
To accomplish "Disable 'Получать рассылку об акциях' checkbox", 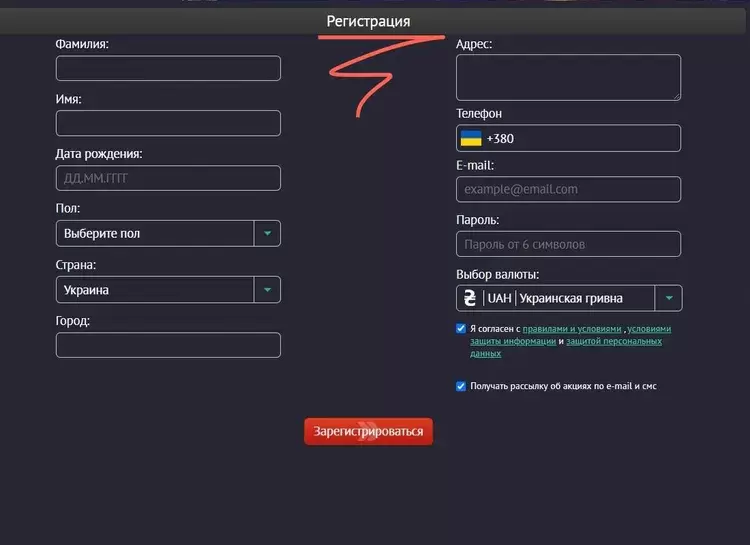I will coord(461,386).
